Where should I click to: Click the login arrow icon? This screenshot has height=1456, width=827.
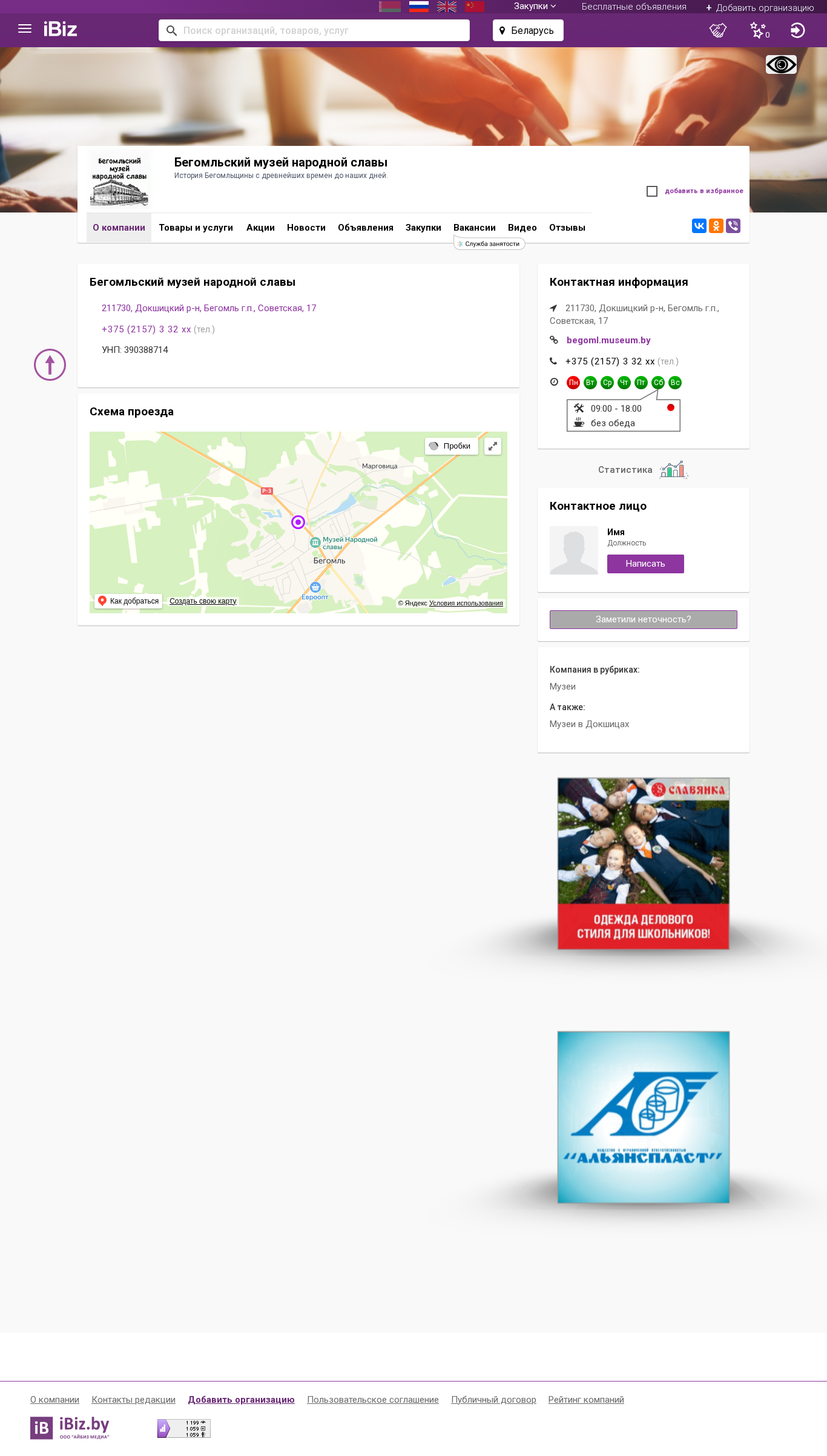[797, 30]
